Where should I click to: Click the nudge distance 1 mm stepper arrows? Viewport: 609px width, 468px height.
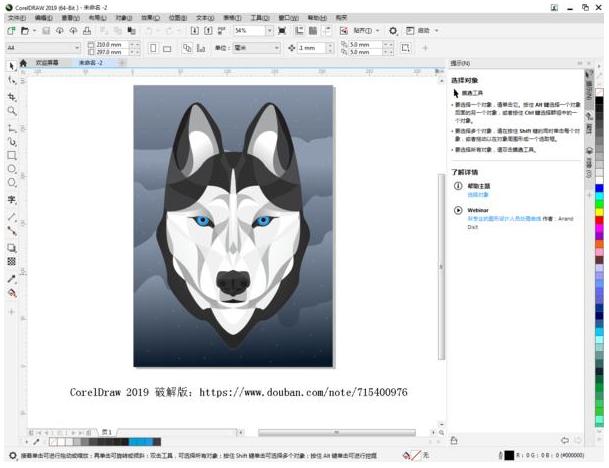(330, 48)
